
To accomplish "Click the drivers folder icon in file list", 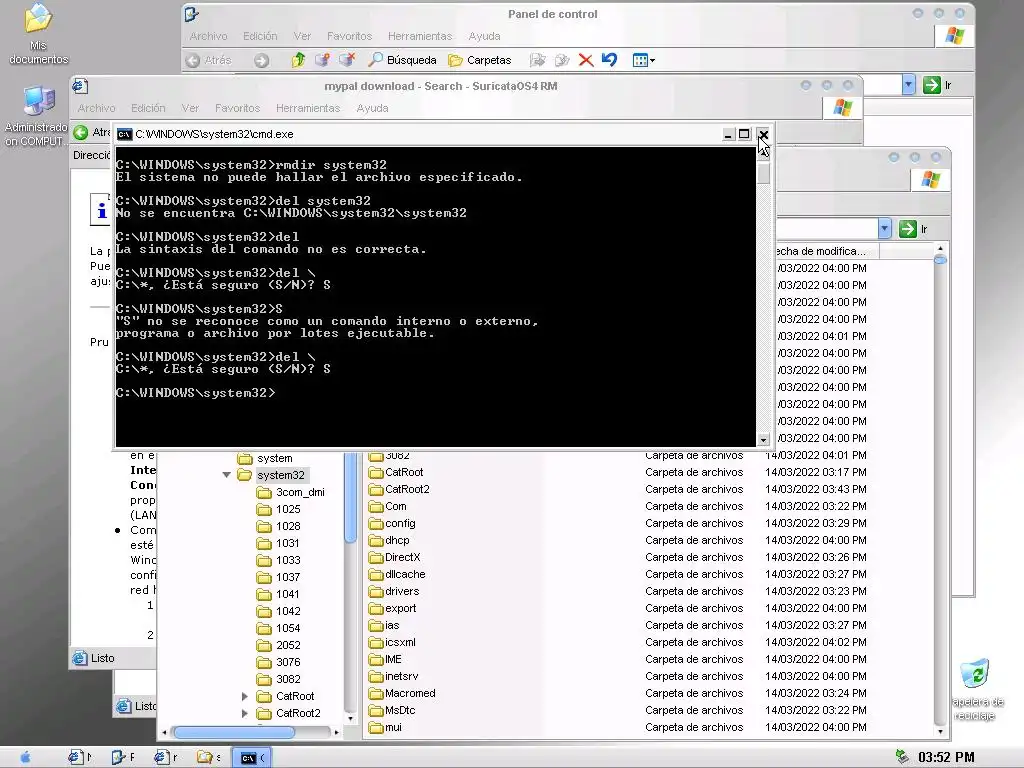I will 376,591.
